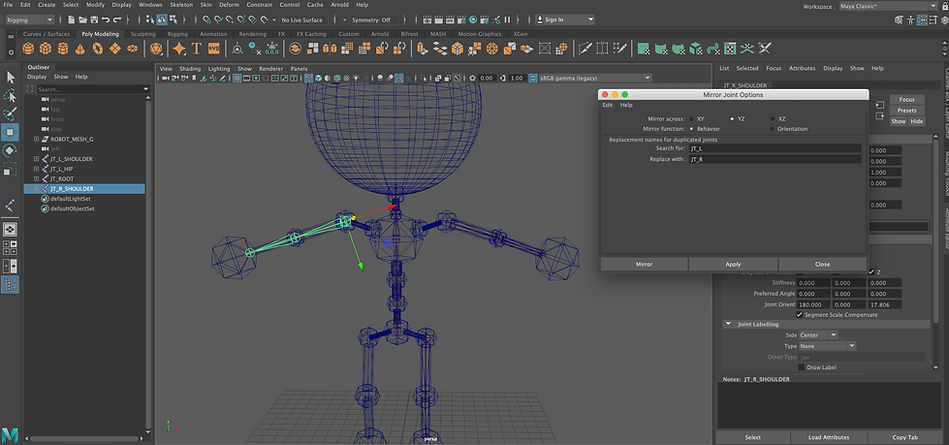Viewport: 949px width, 445px height.
Task: Activate the Scale tool in toolbox
Action: pyautogui.click(x=10, y=169)
